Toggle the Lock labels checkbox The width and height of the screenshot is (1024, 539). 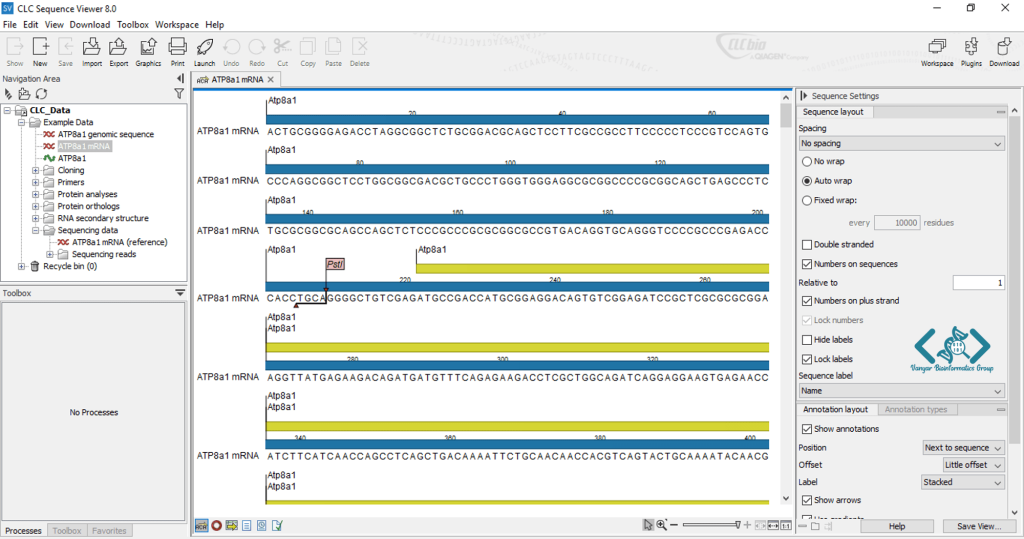click(x=807, y=359)
